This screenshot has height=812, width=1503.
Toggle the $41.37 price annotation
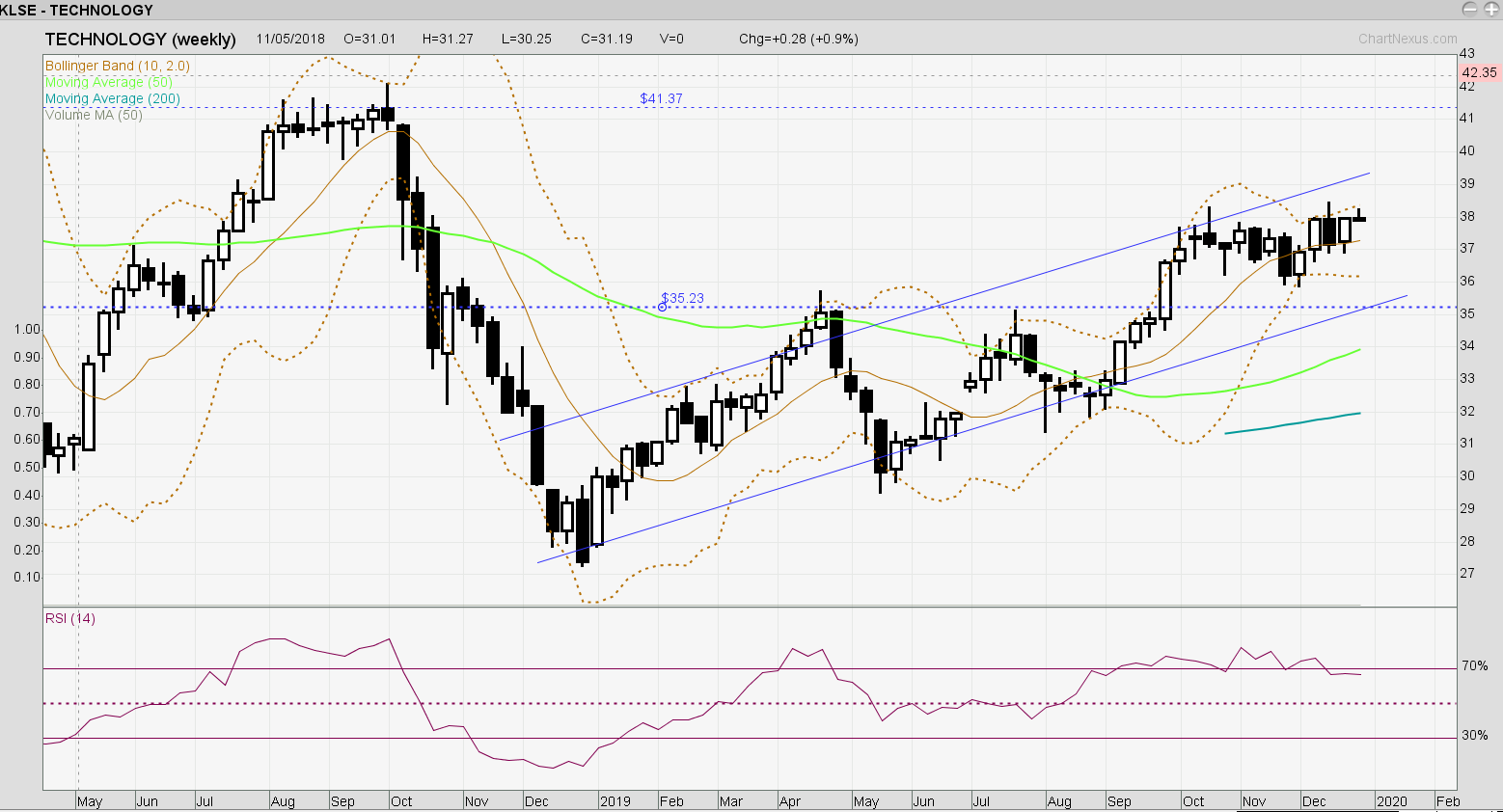click(x=662, y=97)
